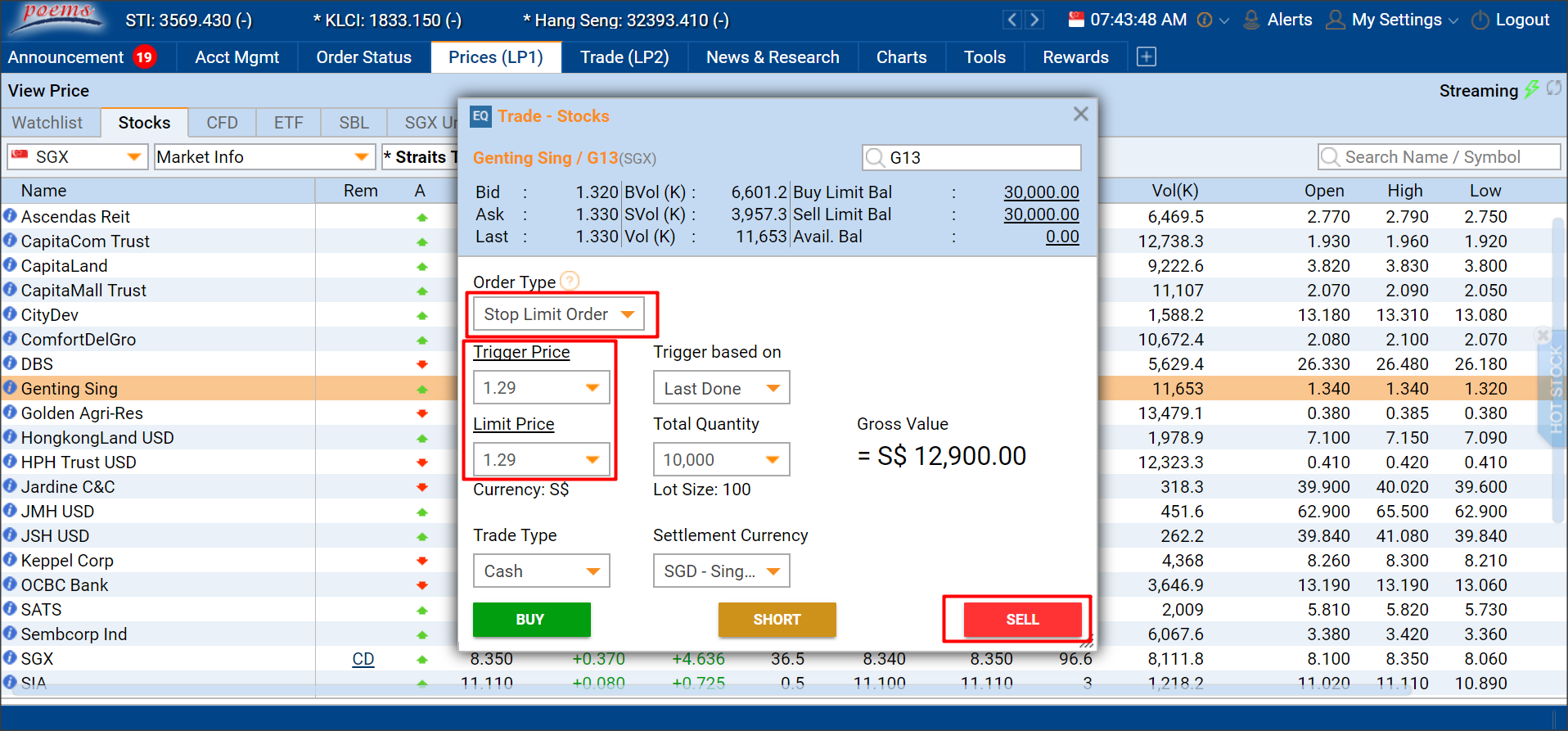Viewport: 1568px width, 731px height.
Task: Switch to the SBL sub-tab
Action: [354, 123]
